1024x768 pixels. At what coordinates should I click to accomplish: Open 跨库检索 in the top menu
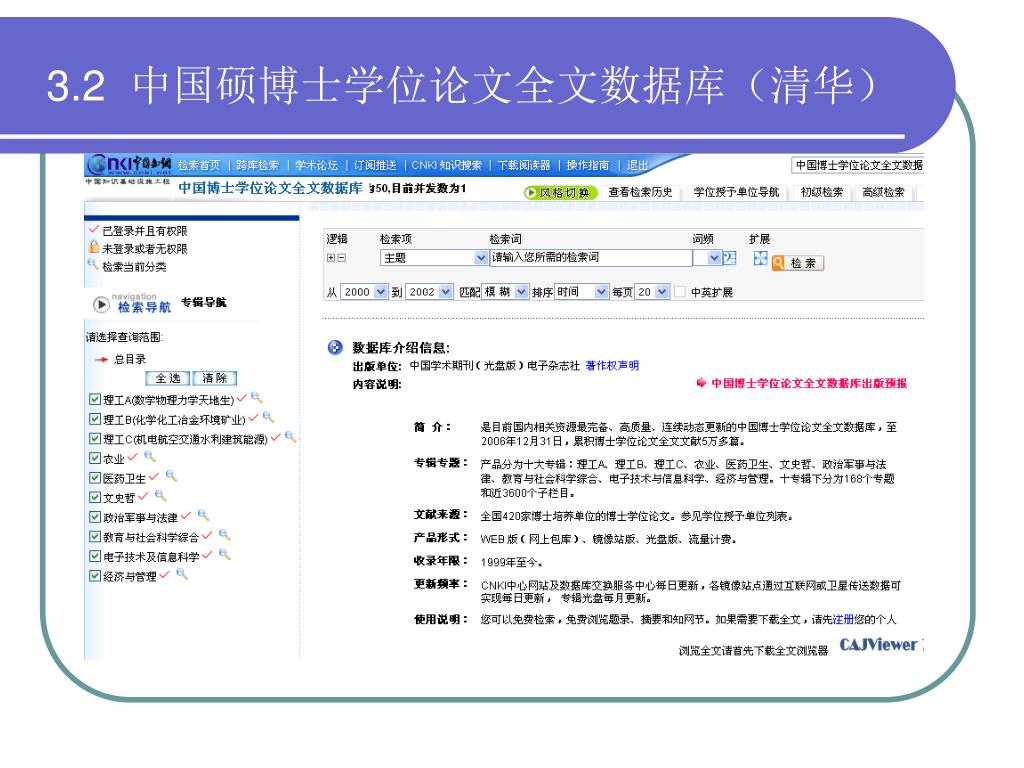point(257,166)
